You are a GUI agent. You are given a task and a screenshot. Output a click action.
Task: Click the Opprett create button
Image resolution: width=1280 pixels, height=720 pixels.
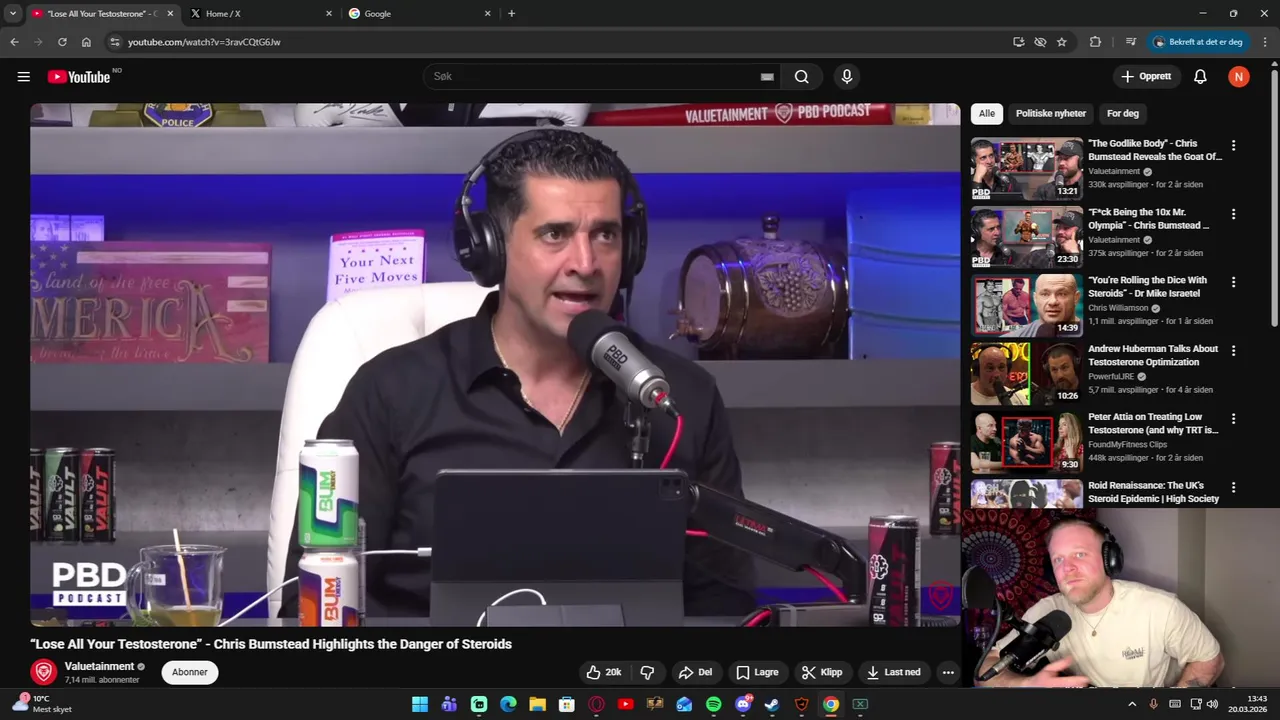[x=1146, y=77]
